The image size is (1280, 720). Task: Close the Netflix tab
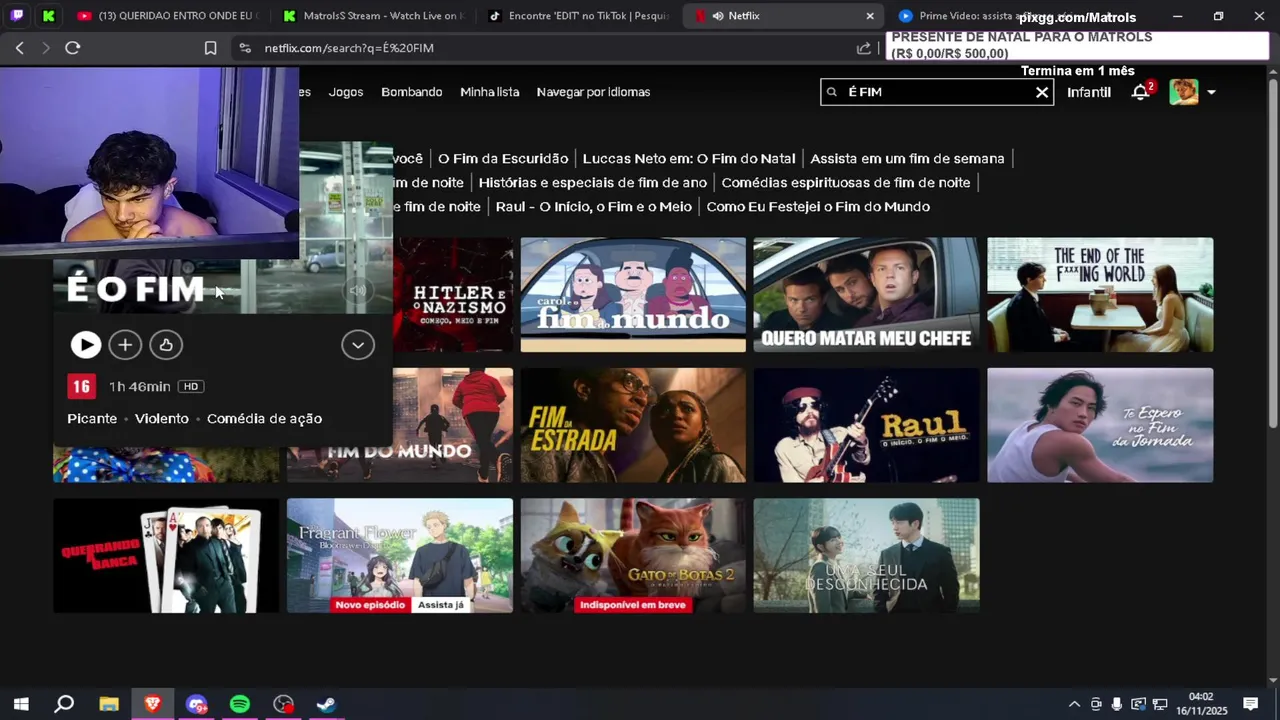pos(870,16)
